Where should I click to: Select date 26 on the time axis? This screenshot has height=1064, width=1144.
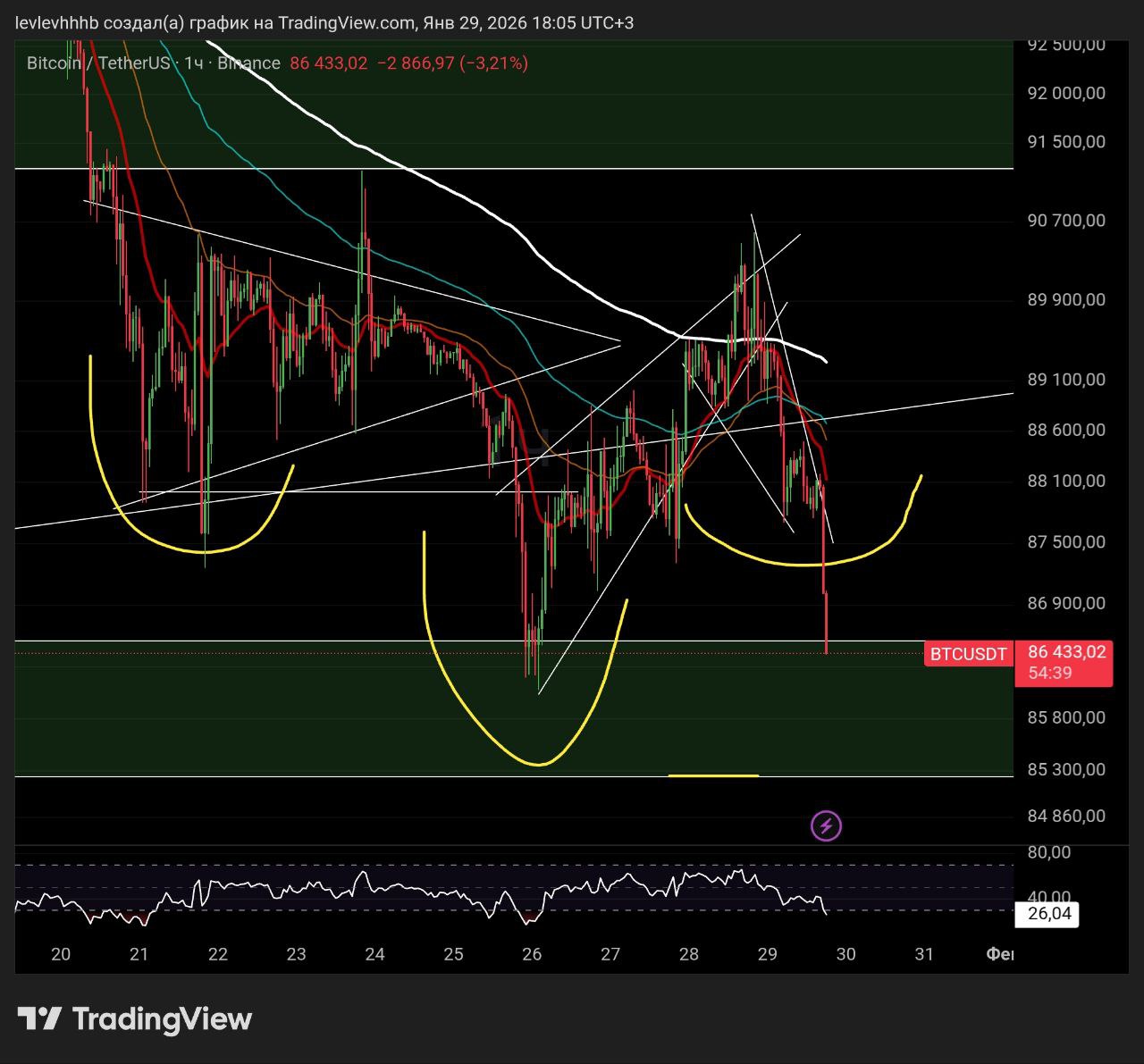[x=532, y=954]
